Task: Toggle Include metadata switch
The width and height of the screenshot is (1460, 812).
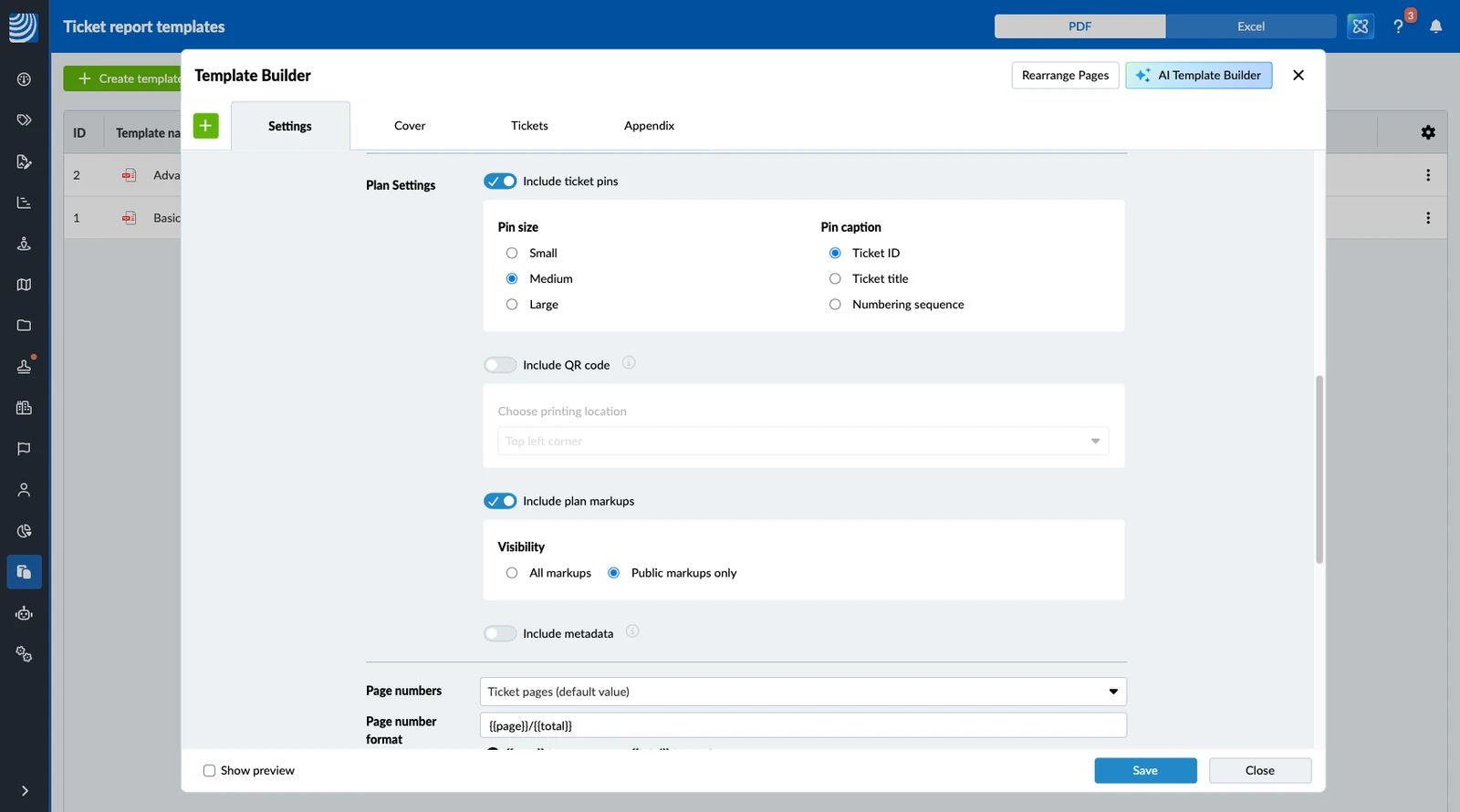Action: click(x=500, y=633)
